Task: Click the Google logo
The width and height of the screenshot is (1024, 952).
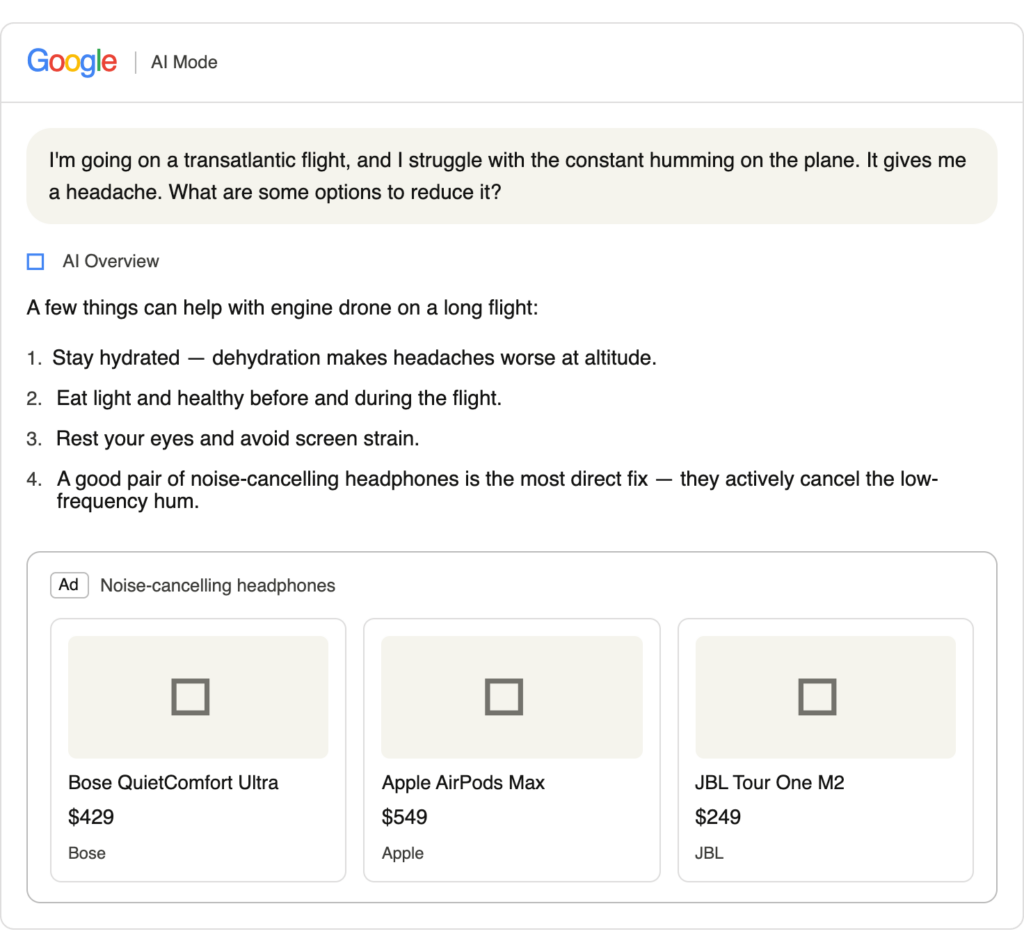Action: [72, 61]
